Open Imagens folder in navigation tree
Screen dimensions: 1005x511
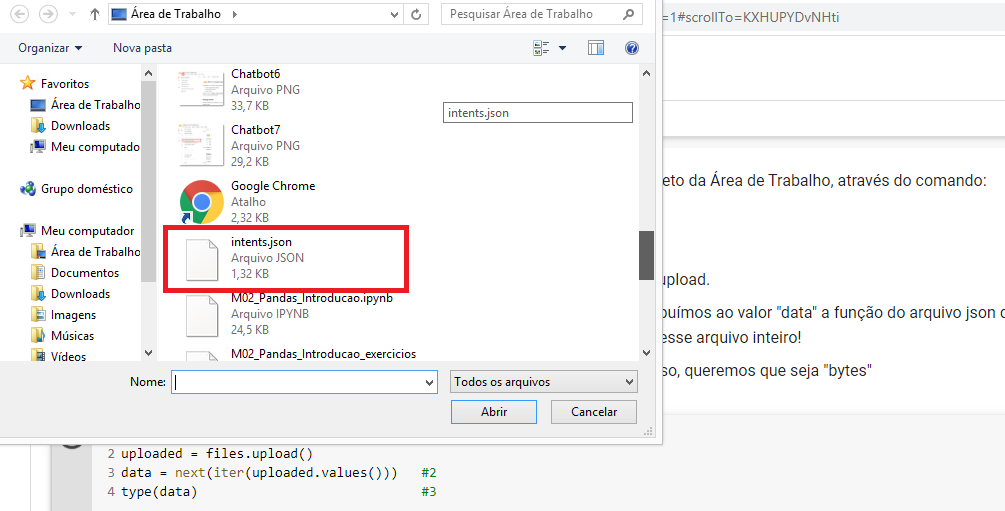63,315
